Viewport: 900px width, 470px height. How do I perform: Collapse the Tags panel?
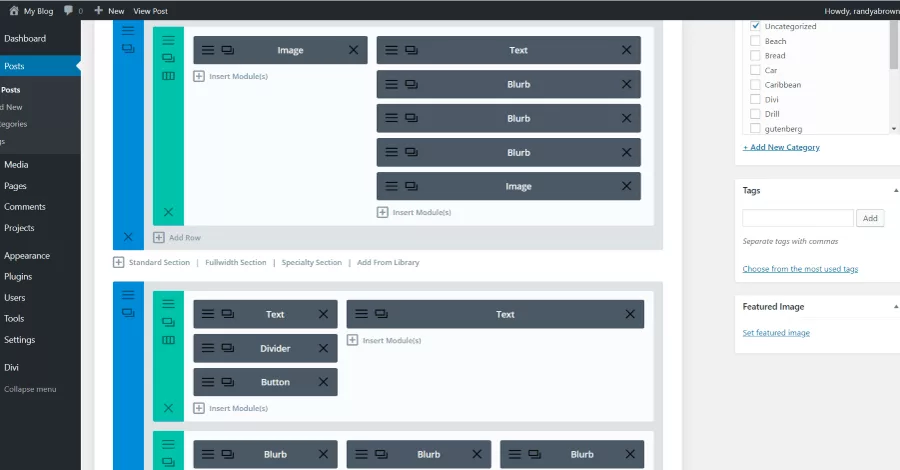coord(895,191)
